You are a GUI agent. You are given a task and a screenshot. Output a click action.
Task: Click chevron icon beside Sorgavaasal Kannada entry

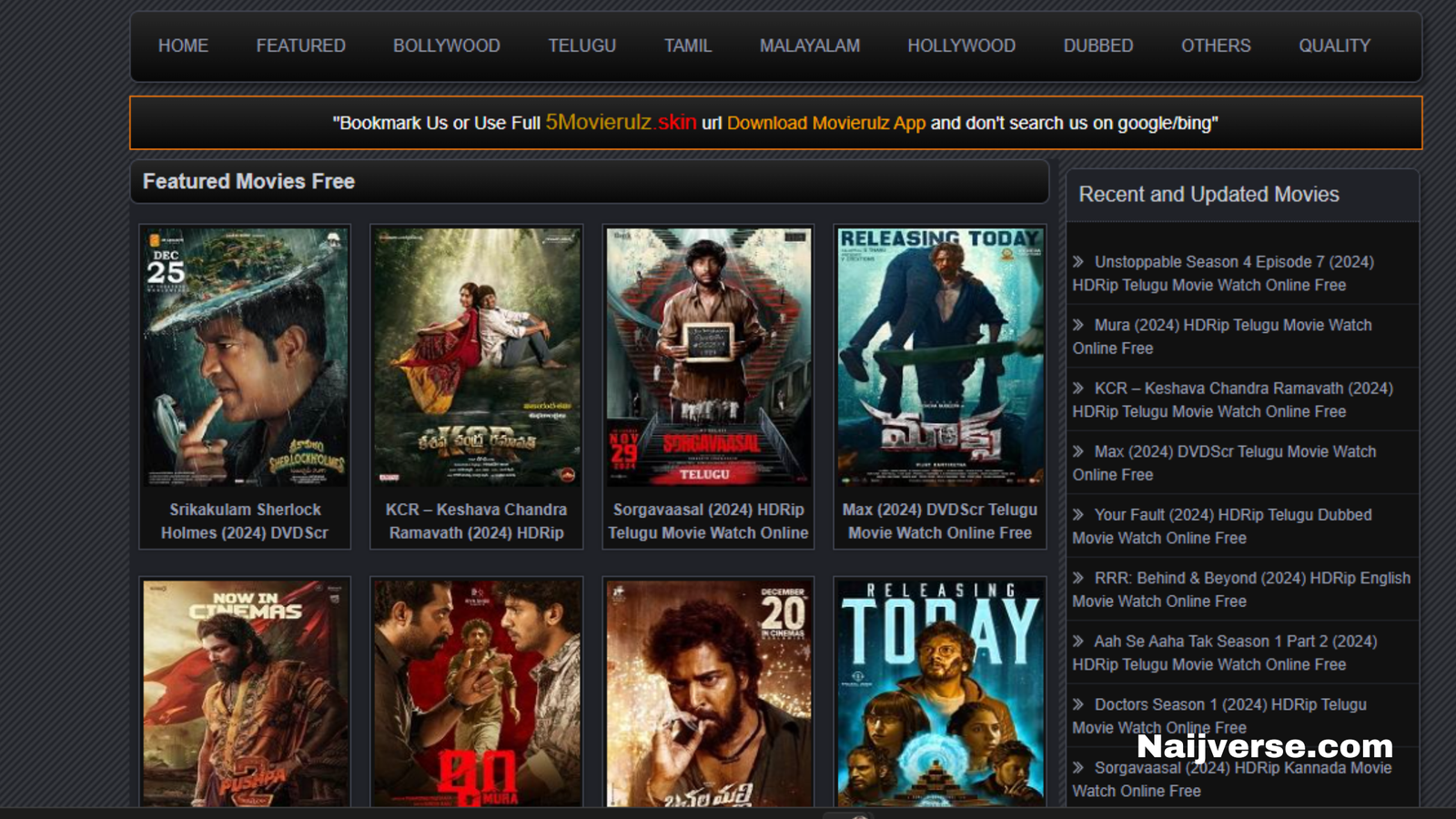(x=1078, y=767)
